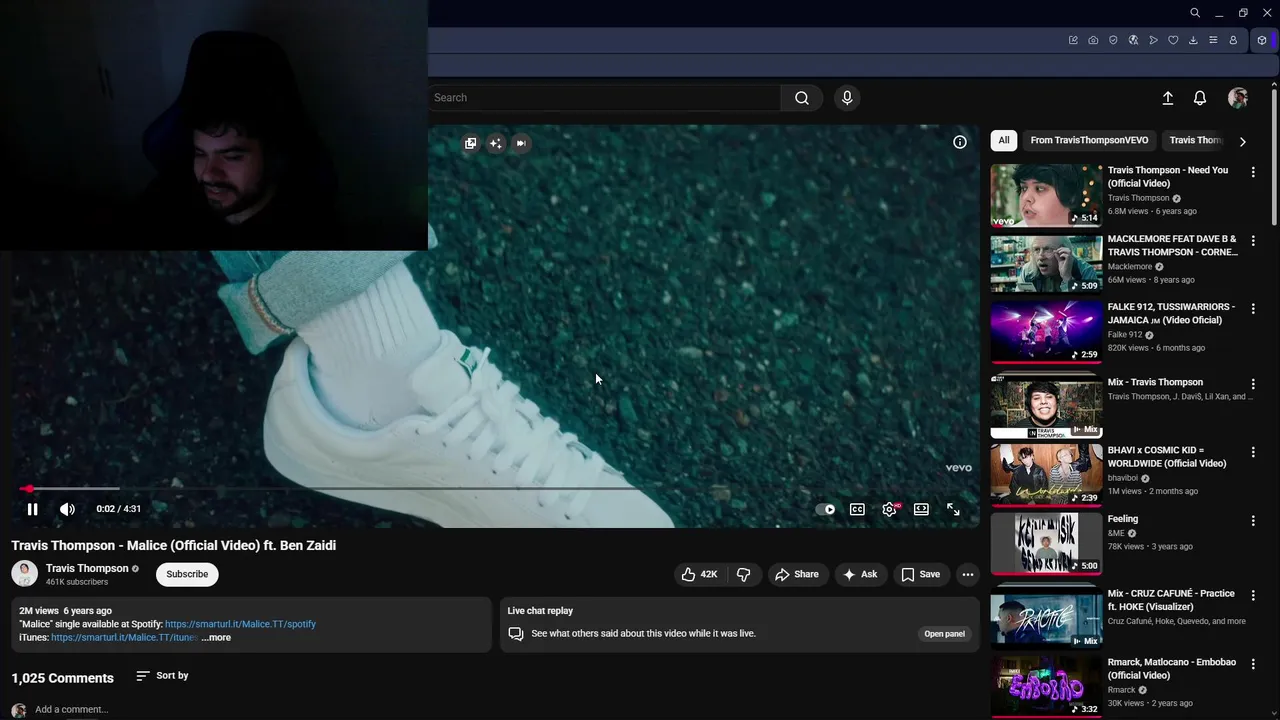Click the sparkle AI overlay icon

pos(495,143)
